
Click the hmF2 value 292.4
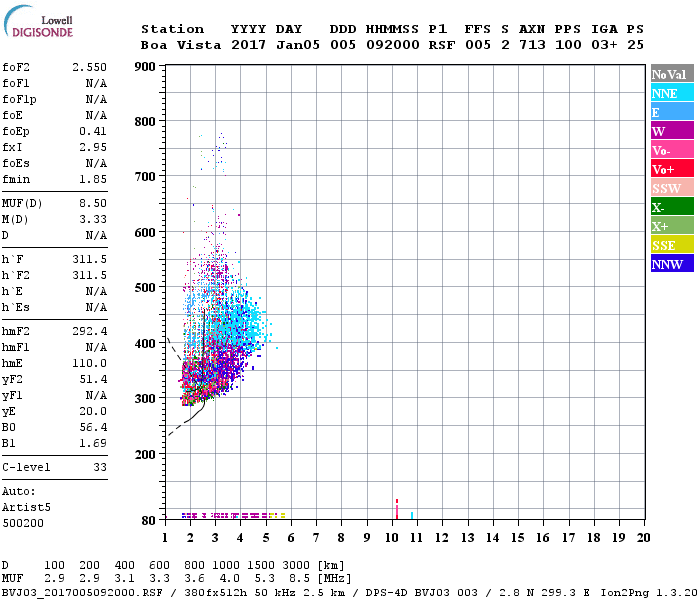click(x=89, y=331)
